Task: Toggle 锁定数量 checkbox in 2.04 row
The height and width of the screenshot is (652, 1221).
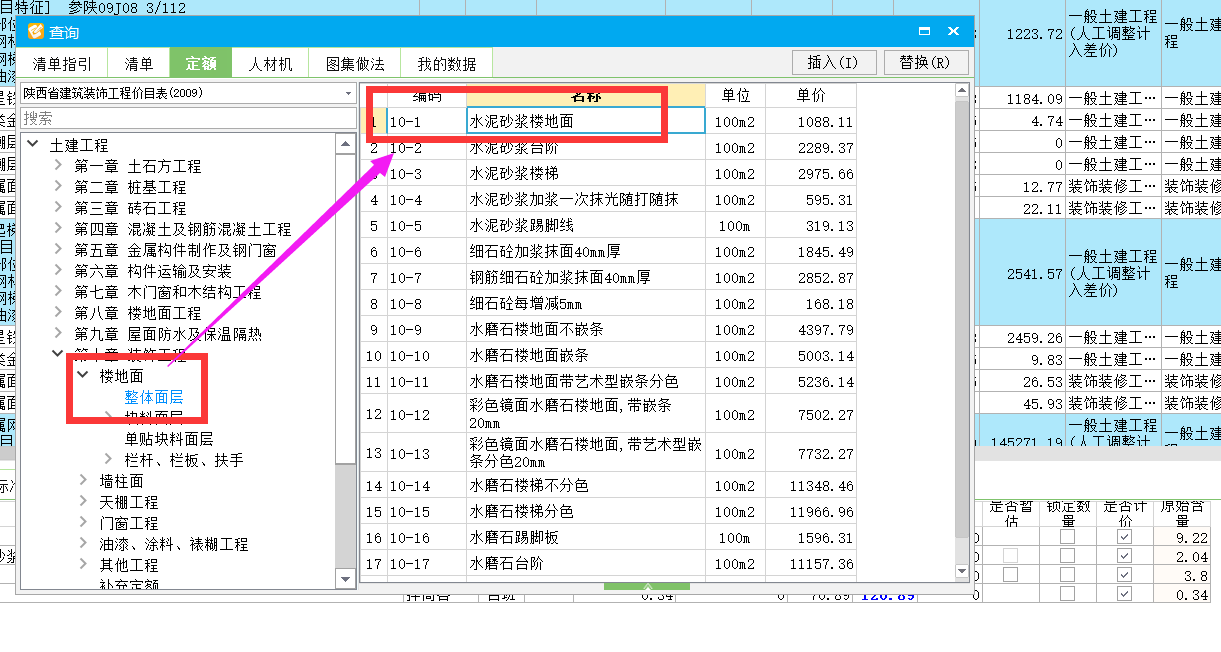Action: pyautogui.click(x=1068, y=556)
